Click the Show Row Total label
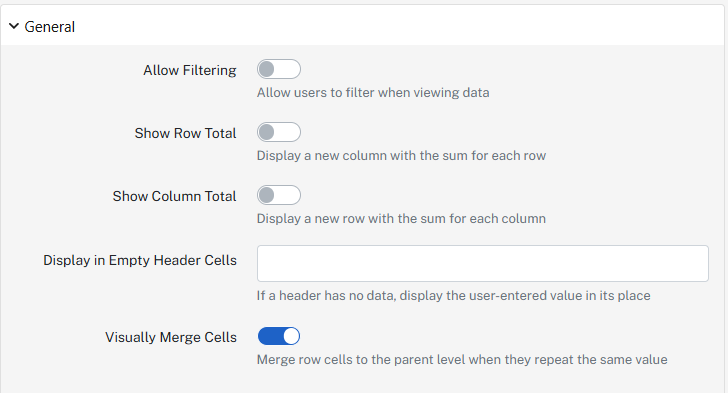The height and width of the screenshot is (393, 728). pyautogui.click(x=185, y=133)
